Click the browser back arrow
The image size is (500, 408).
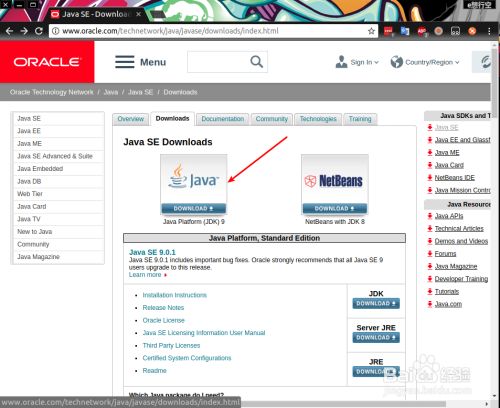[9, 31]
